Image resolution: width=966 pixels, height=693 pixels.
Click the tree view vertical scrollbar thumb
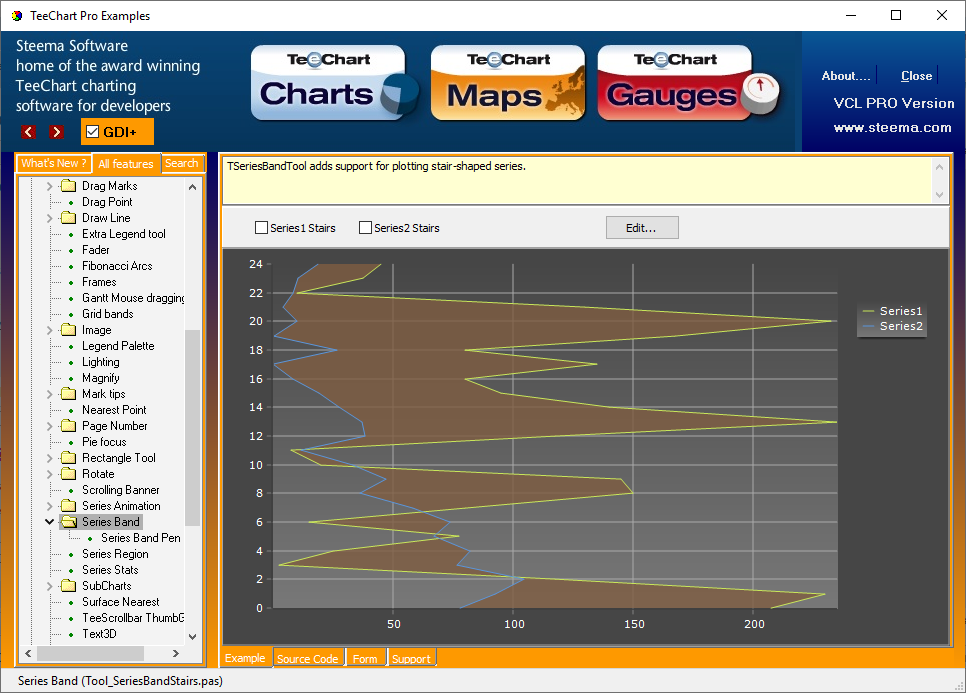(x=192, y=428)
